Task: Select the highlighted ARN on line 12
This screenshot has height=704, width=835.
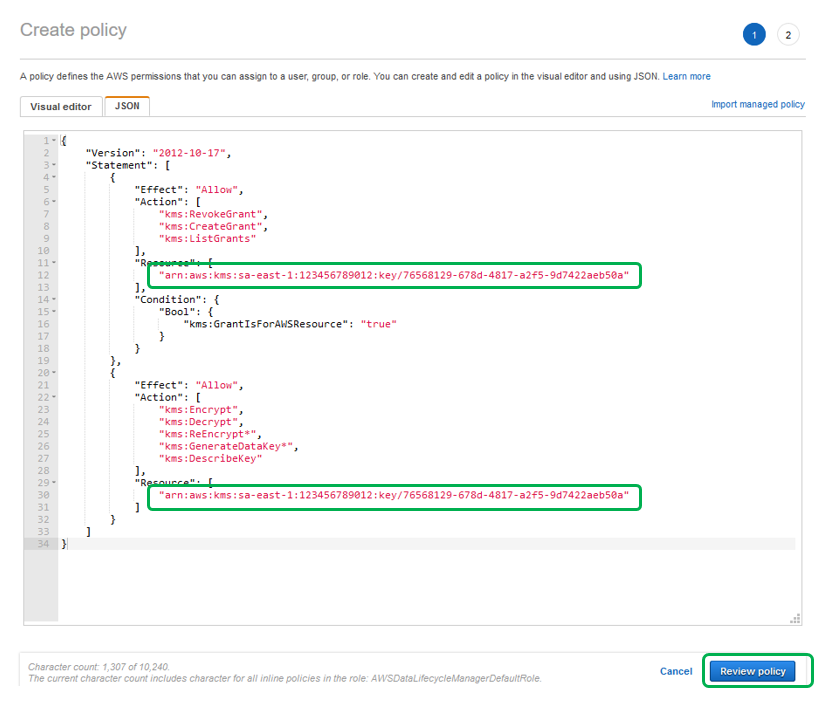Action: 395,274
